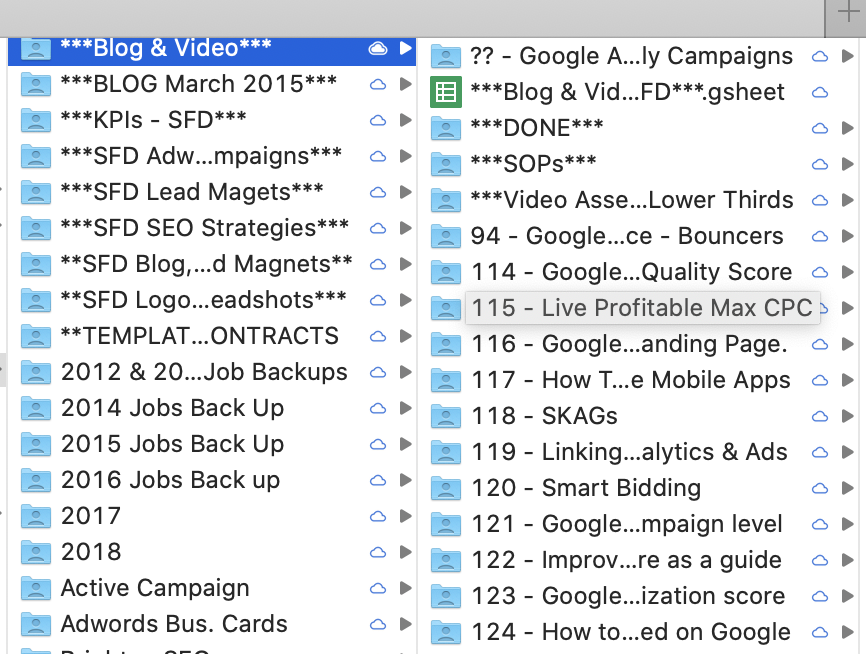Click the ***DONE*** folder icon
The image size is (866, 654).
(446, 128)
